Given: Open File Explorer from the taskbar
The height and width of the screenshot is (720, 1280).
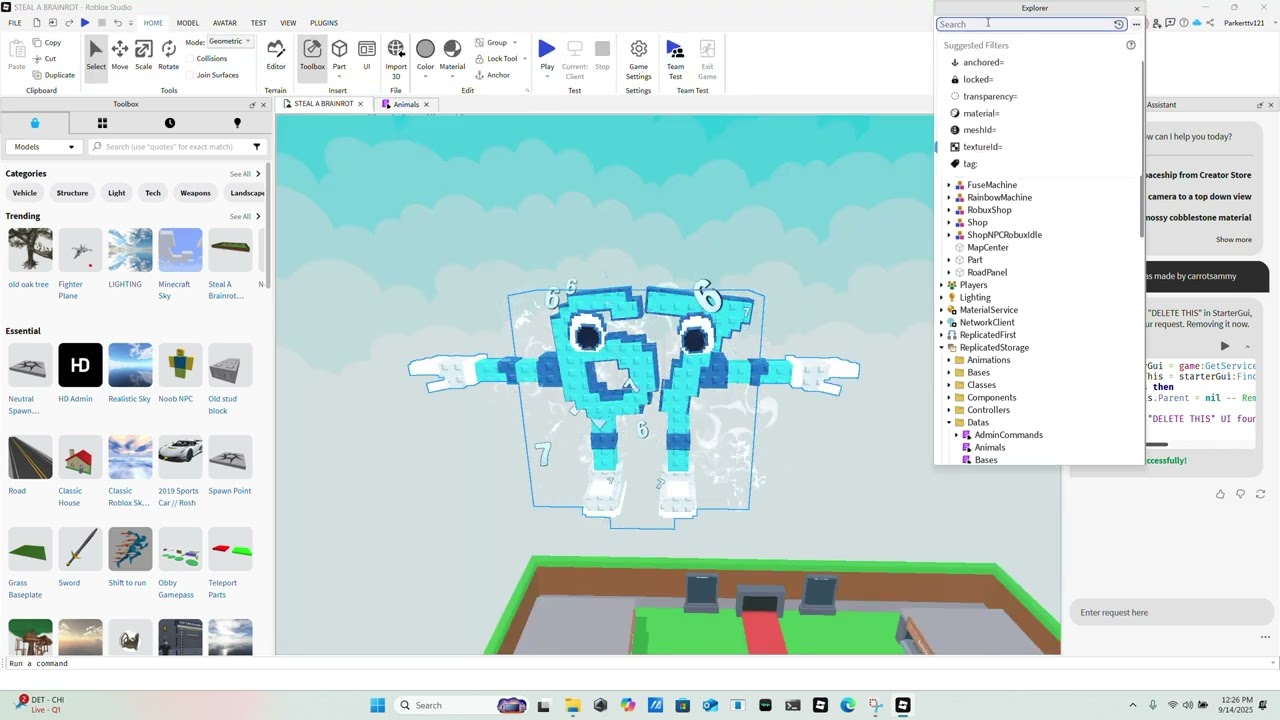Looking at the screenshot, I should (572, 705).
